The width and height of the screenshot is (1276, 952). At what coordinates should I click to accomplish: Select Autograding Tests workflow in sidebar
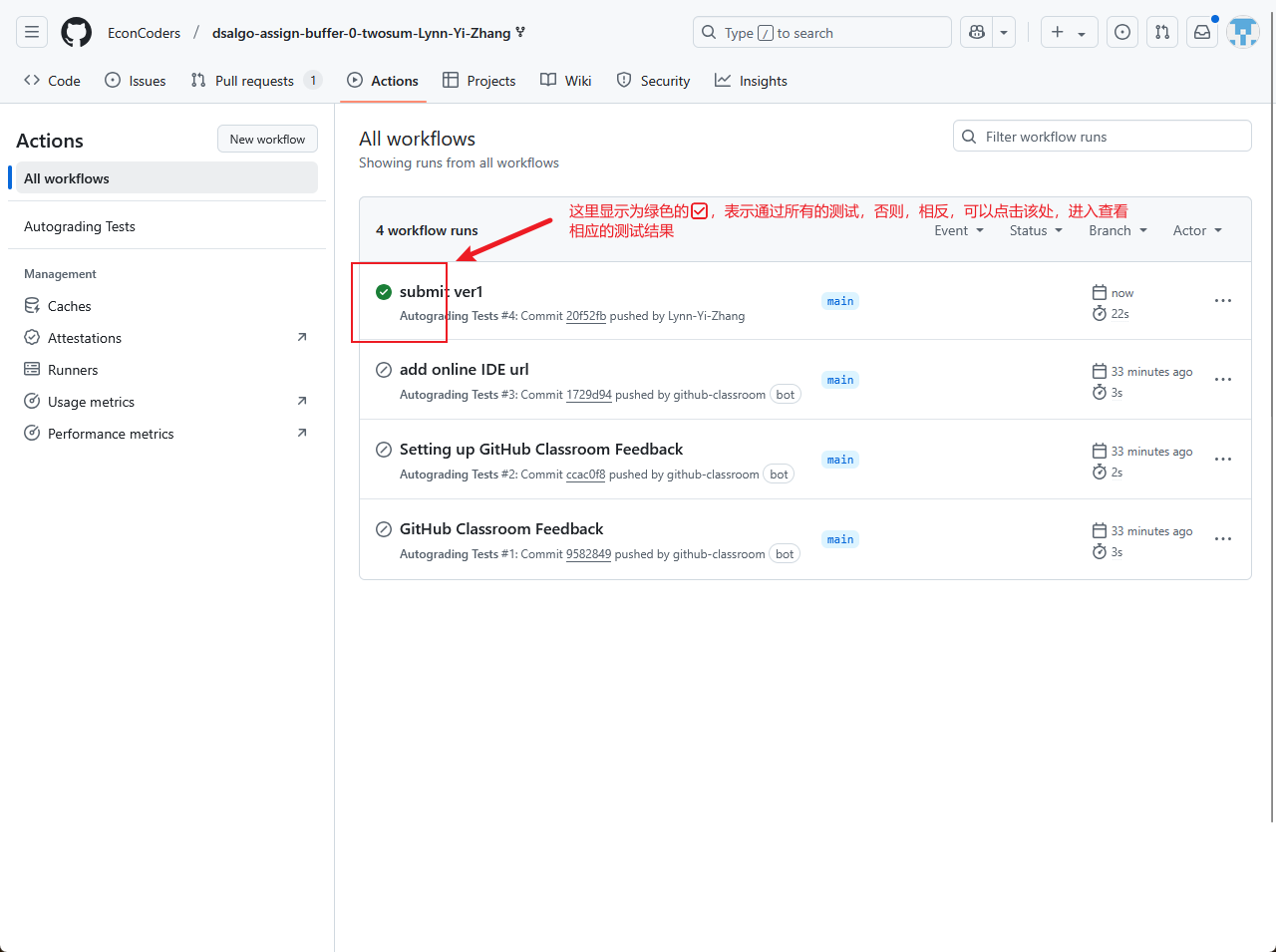coord(80,226)
